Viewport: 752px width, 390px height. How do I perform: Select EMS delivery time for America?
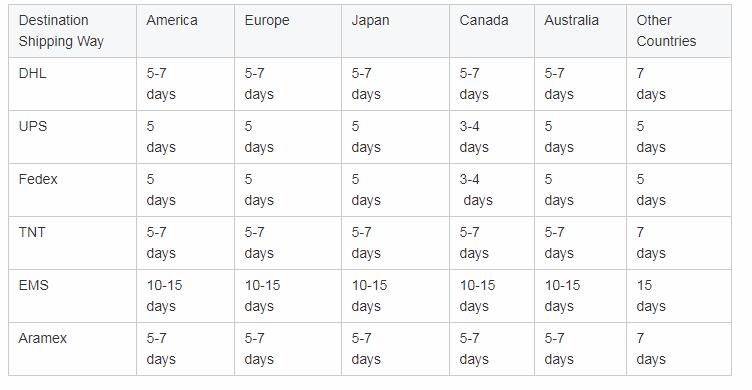[x=186, y=296]
